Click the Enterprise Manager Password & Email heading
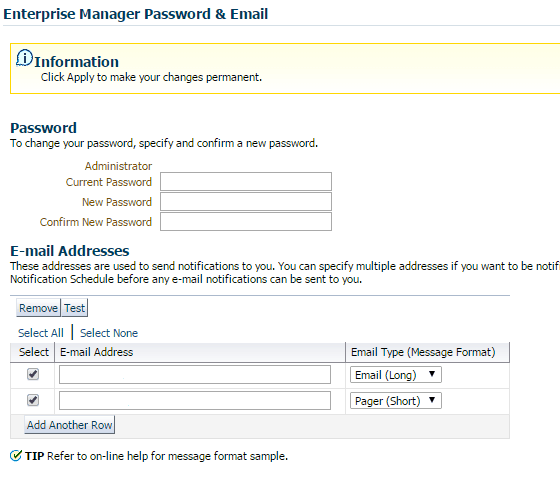560x480 pixels. point(136,14)
